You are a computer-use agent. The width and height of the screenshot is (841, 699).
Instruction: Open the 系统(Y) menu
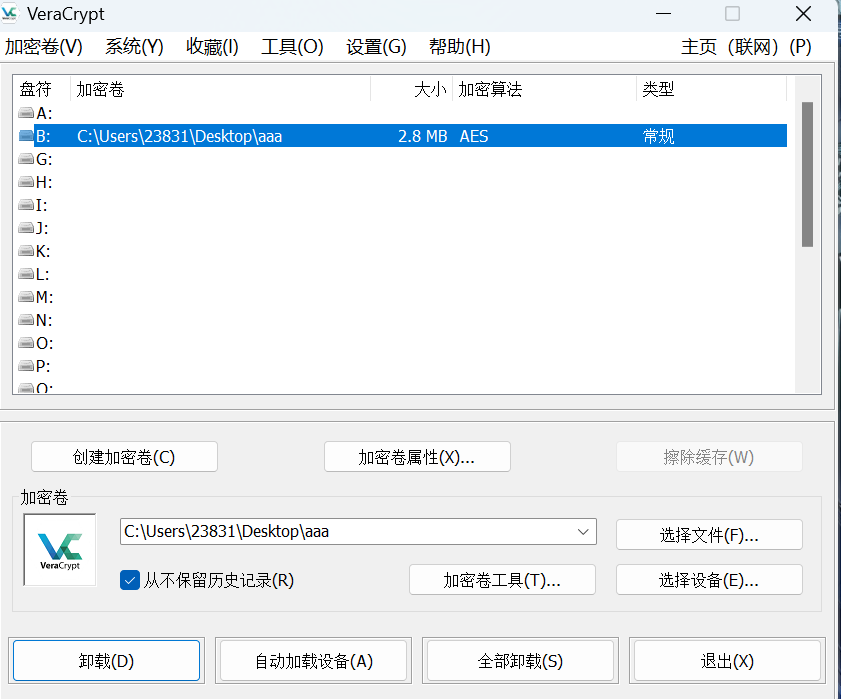tap(134, 47)
